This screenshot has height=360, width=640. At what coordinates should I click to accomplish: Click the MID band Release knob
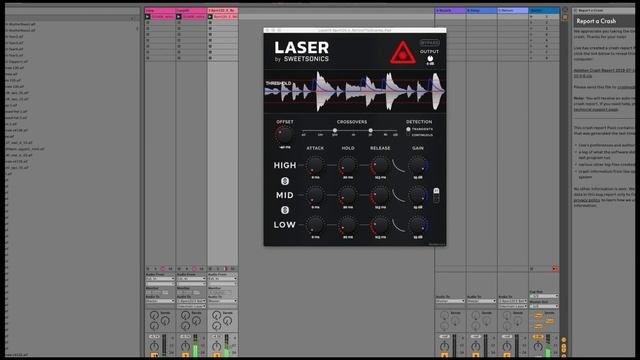380,195
